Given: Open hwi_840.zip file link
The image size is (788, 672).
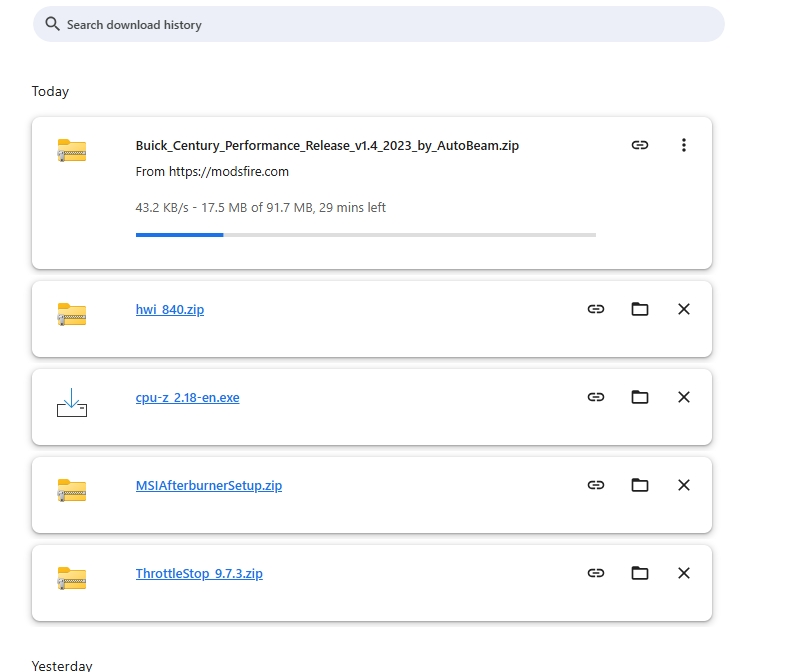Looking at the screenshot, I should [x=170, y=310].
